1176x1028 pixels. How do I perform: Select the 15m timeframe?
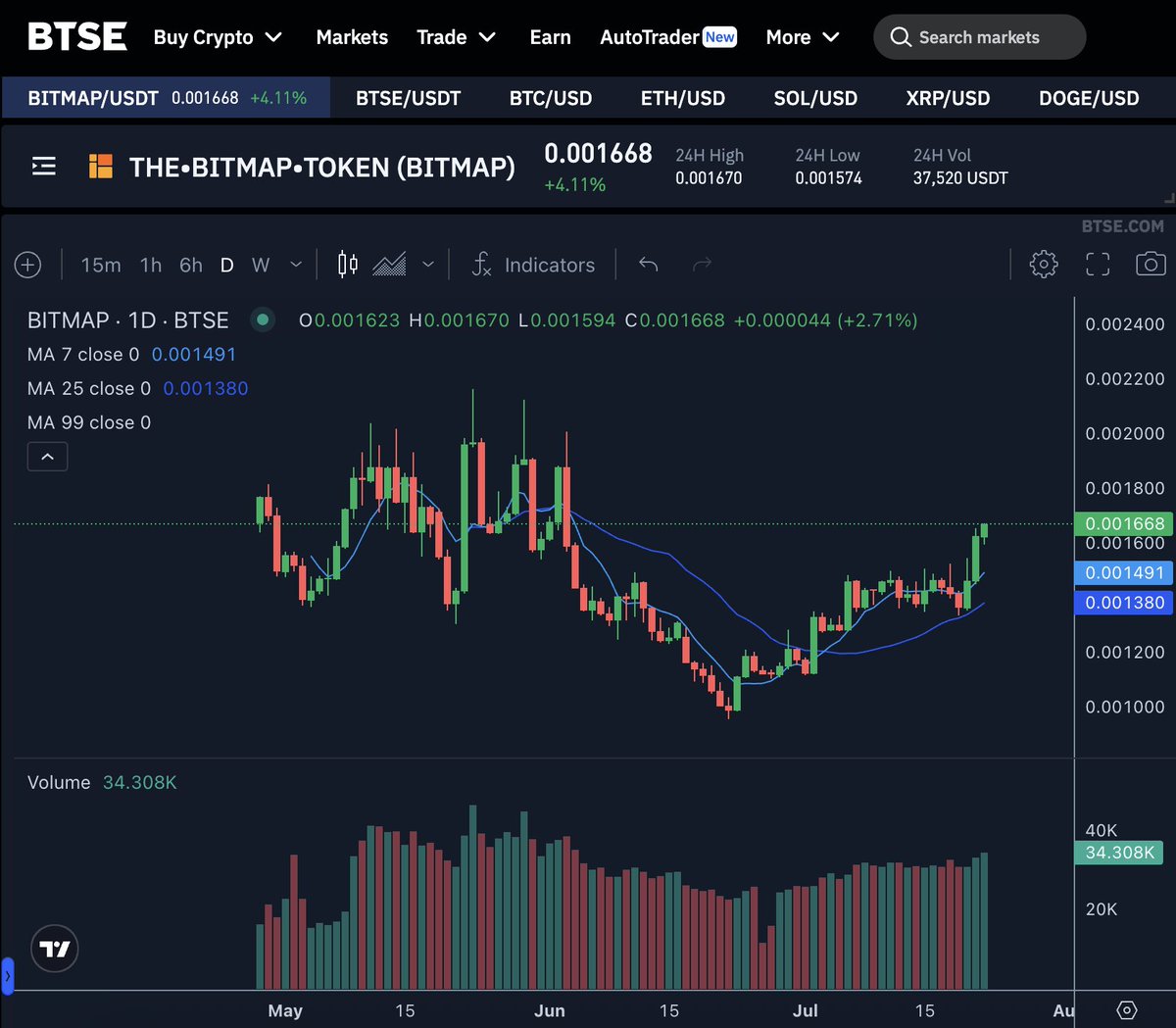pos(101,265)
